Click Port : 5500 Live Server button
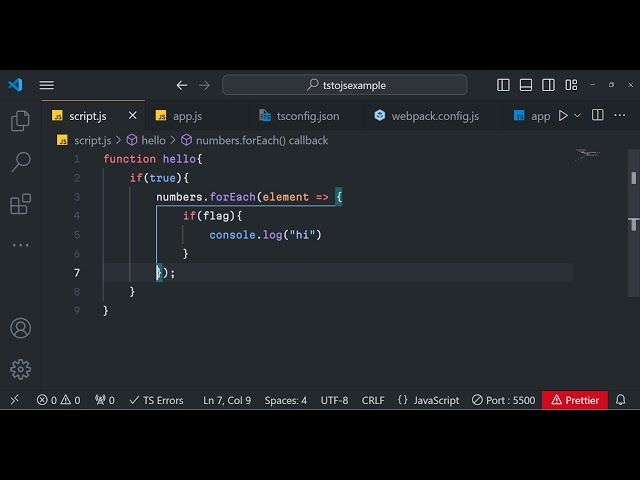Viewport: 640px width, 480px height. click(503, 400)
